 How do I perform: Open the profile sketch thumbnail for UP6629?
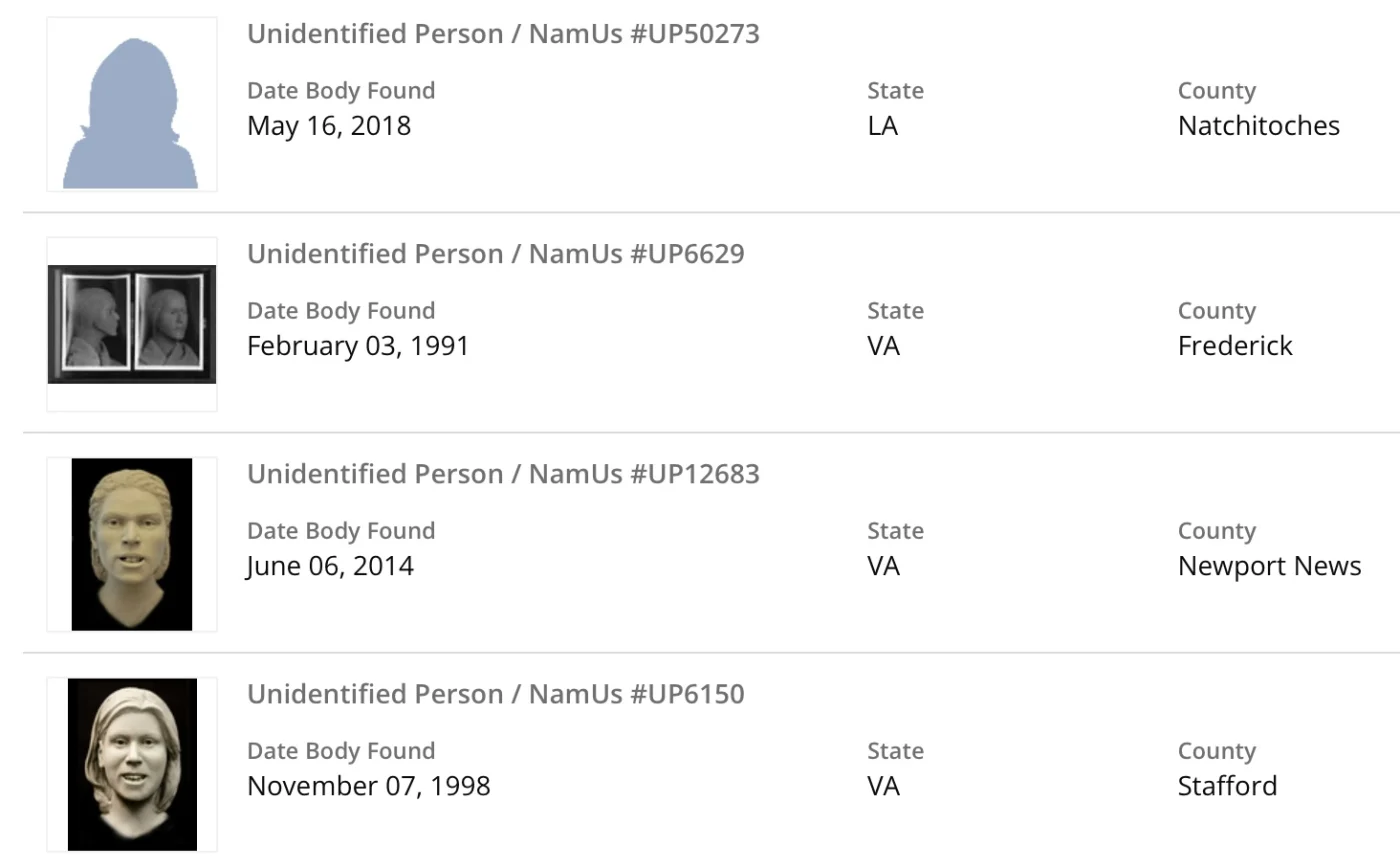pyautogui.click(x=132, y=324)
